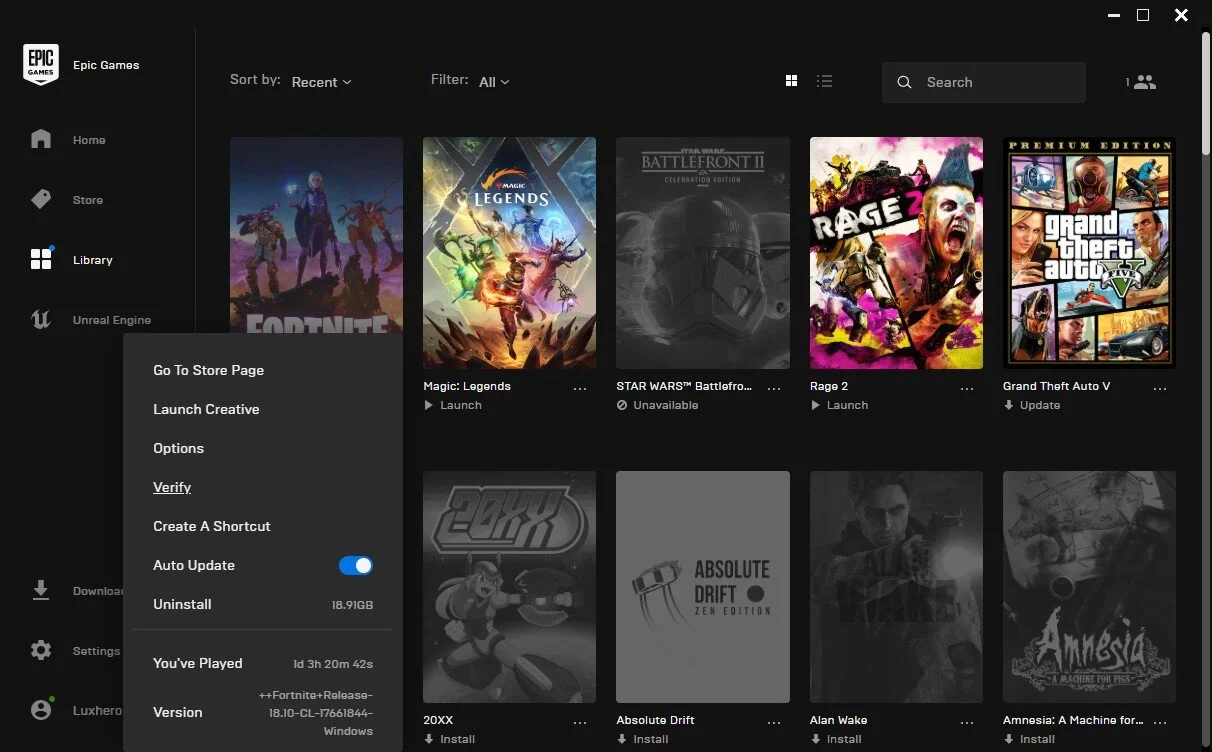Choose Go To Store Page
Image resolution: width=1212 pixels, height=752 pixels.
point(208,370)
